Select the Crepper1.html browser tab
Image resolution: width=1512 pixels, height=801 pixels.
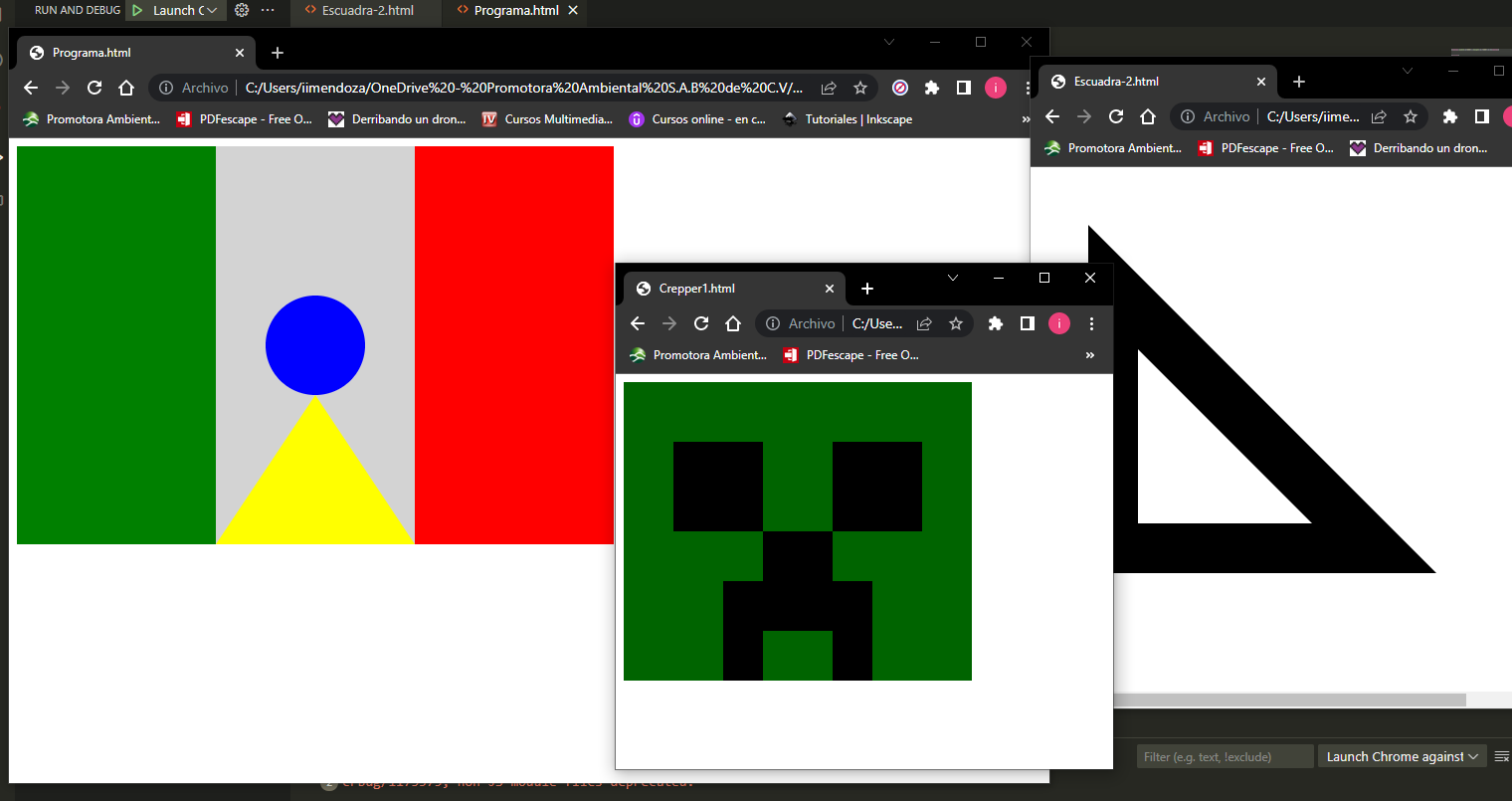[x=735, y=289]
